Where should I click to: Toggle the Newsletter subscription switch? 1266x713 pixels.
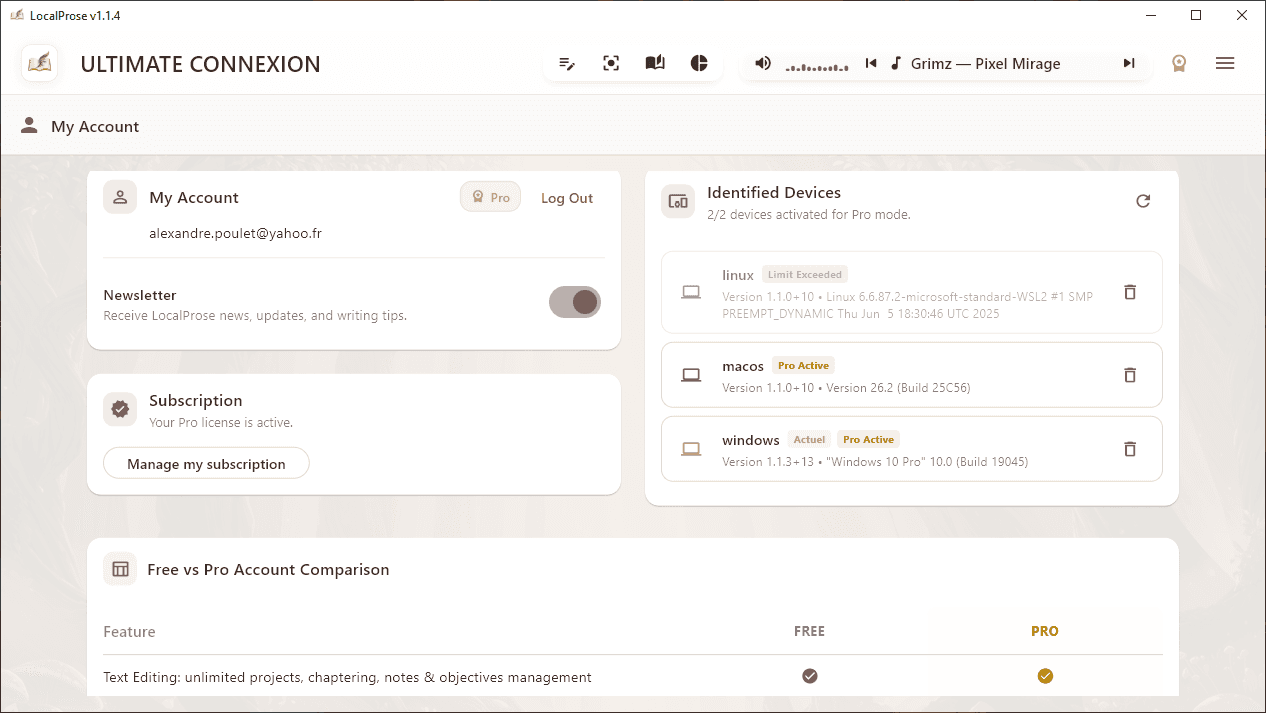pos(575,301)
